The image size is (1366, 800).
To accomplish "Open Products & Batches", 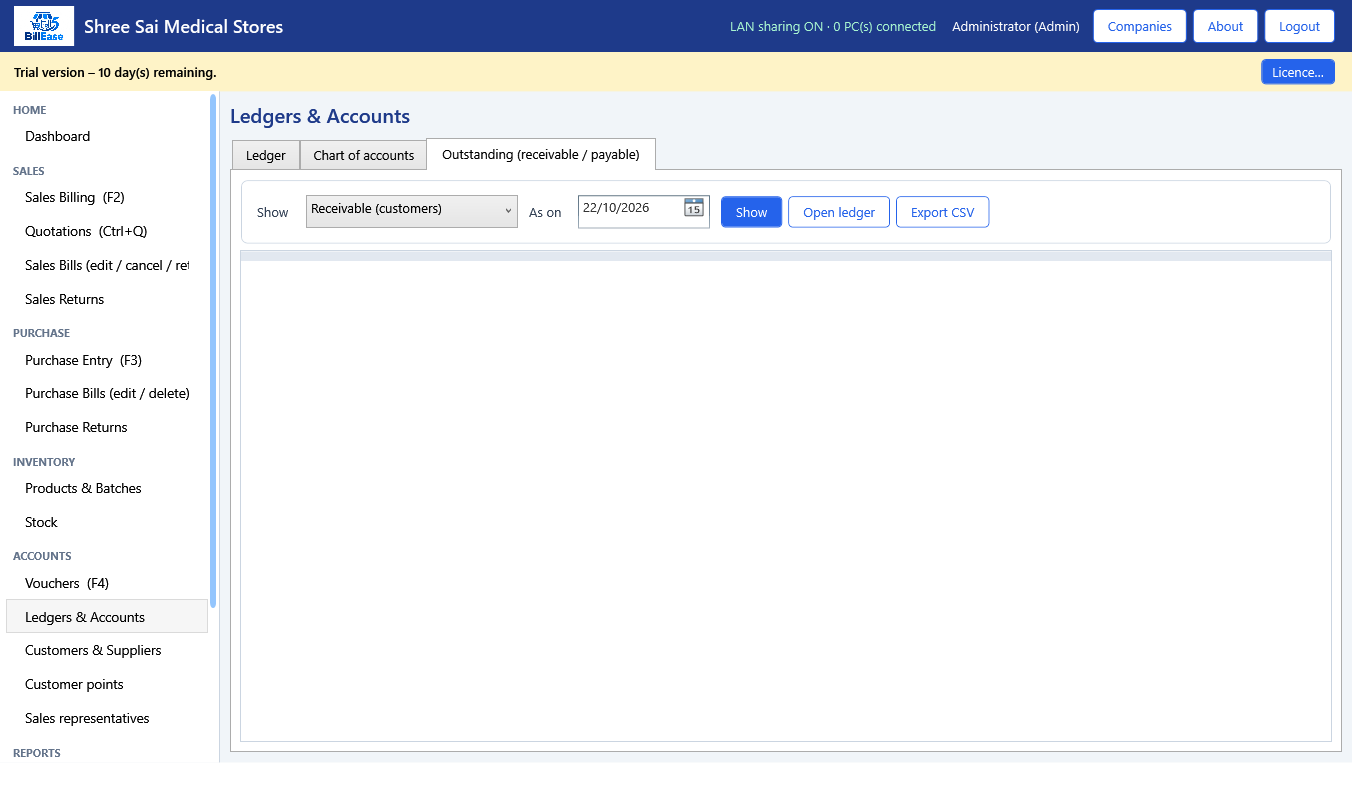I will (107, 488).
